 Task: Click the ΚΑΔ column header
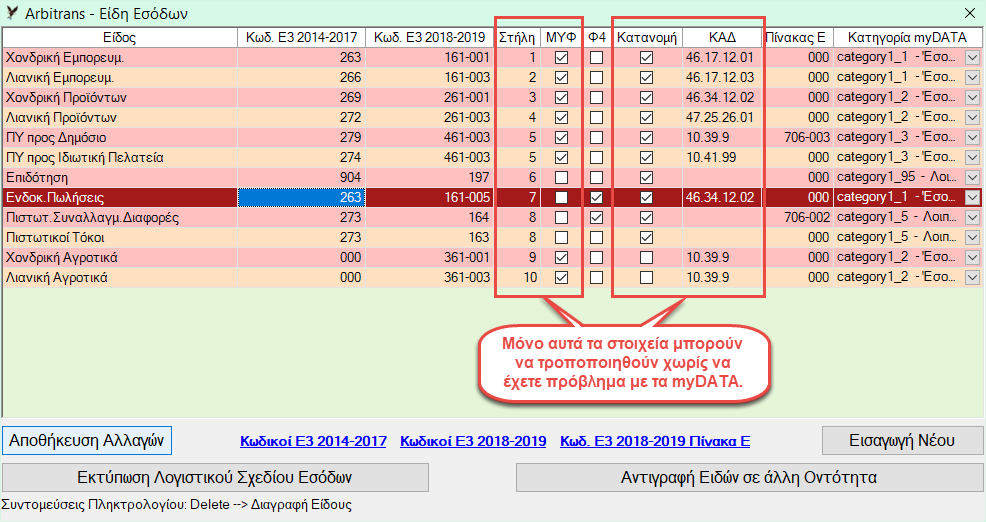722,37
